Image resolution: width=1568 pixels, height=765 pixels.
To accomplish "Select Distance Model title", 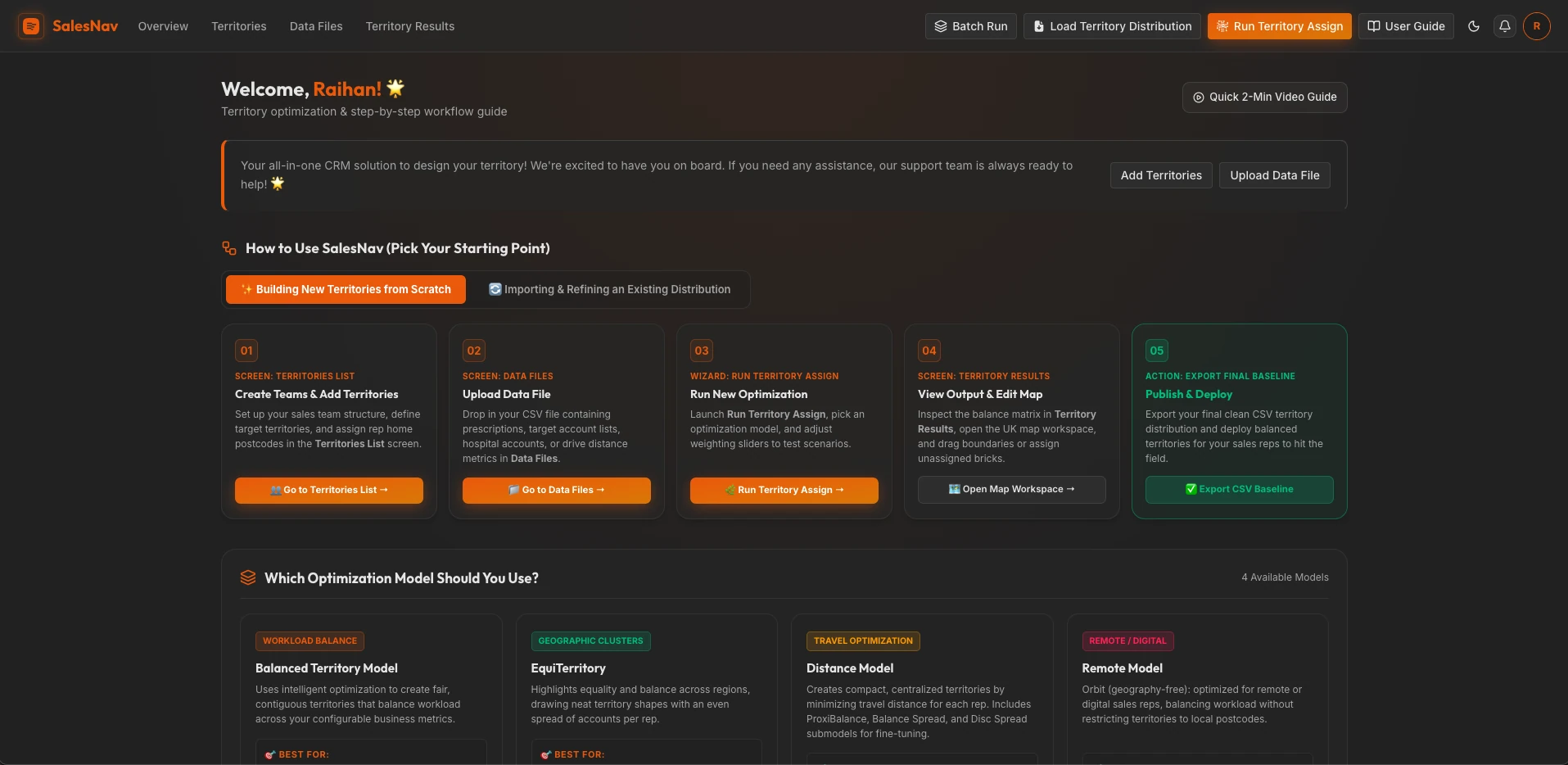I will (x=850, y=668).
